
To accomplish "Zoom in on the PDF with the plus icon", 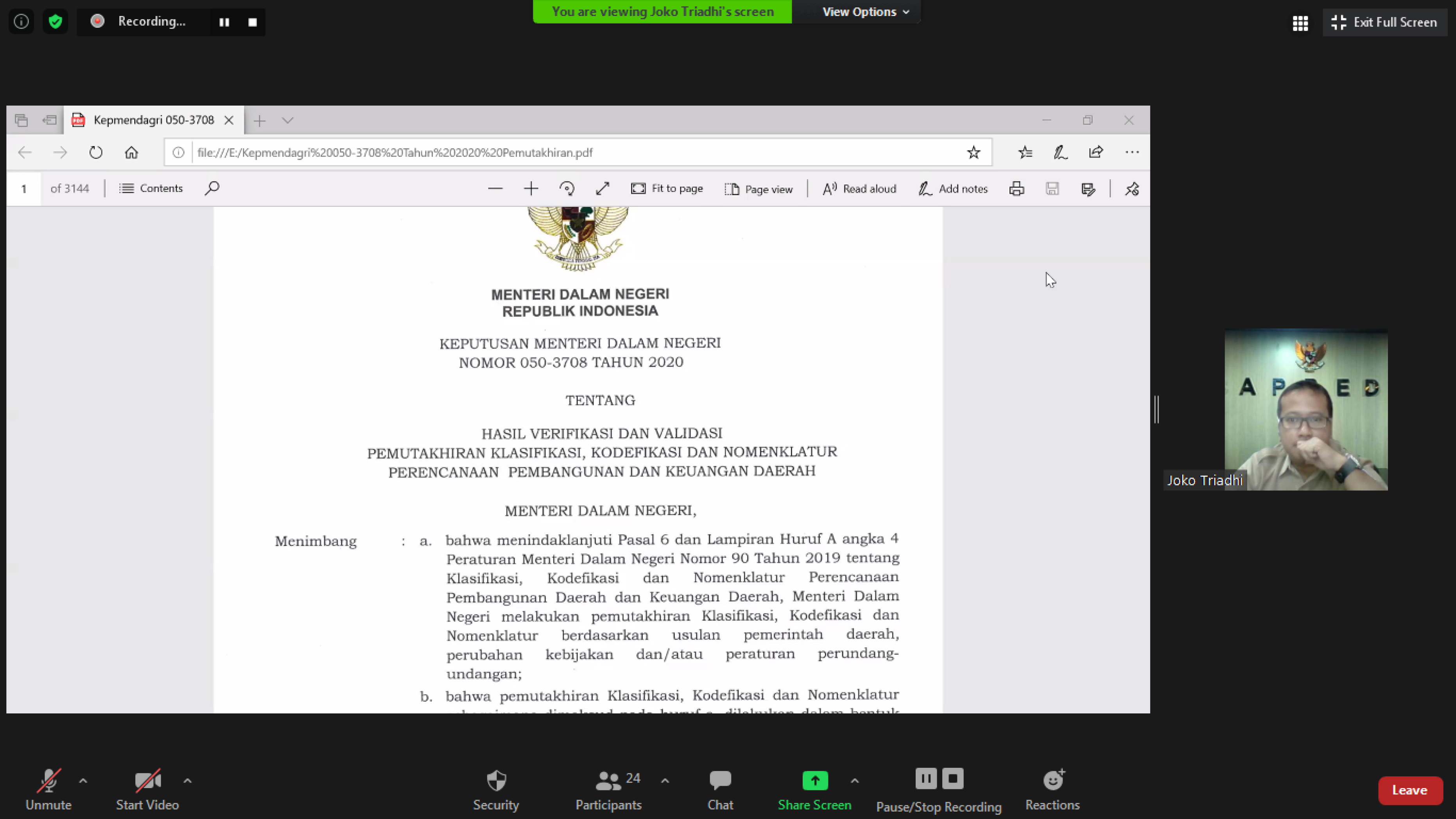I will click(x=531, y=189).
